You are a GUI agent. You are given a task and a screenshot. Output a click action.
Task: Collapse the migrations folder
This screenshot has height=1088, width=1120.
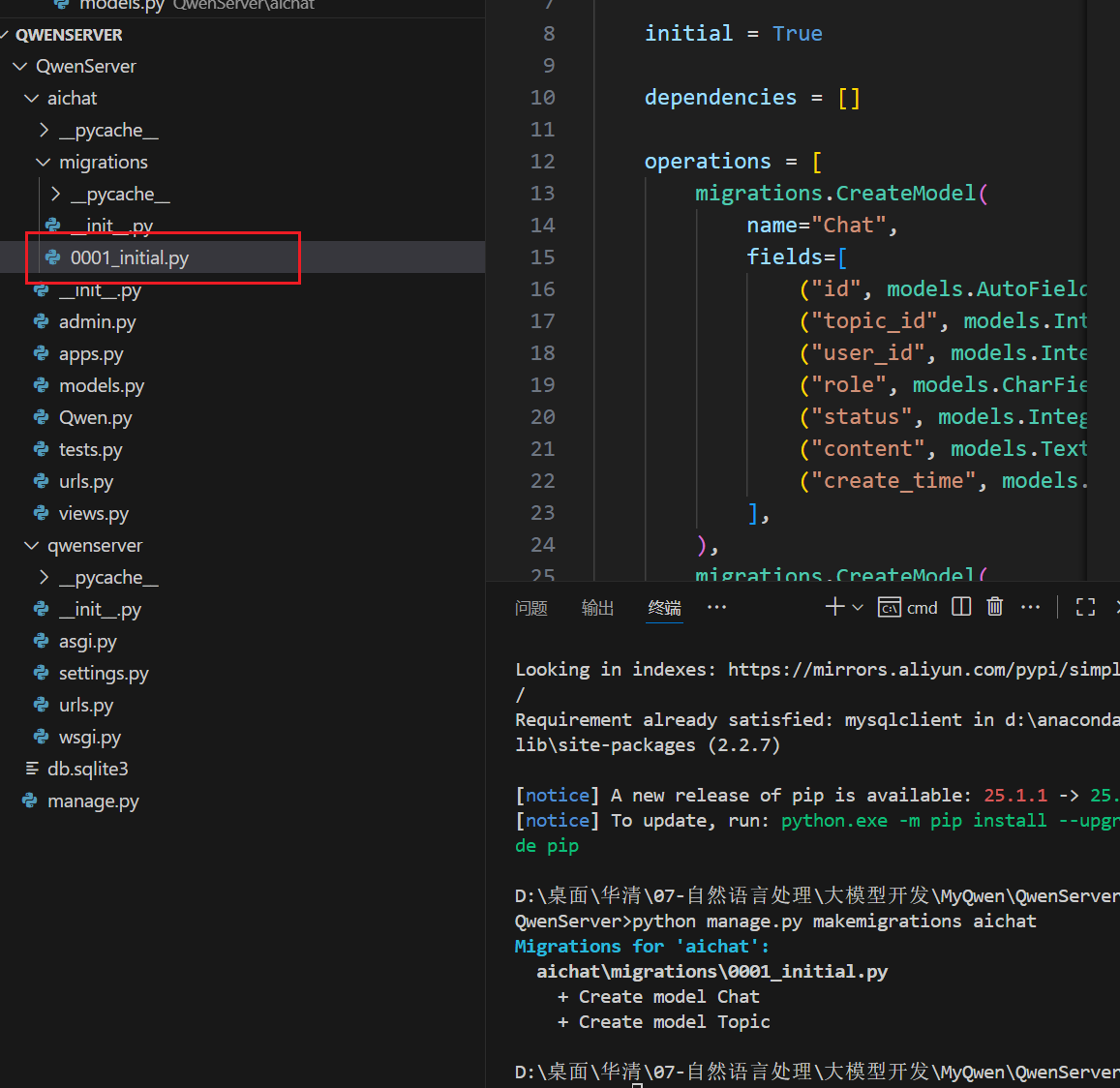(x=103, y=162)
